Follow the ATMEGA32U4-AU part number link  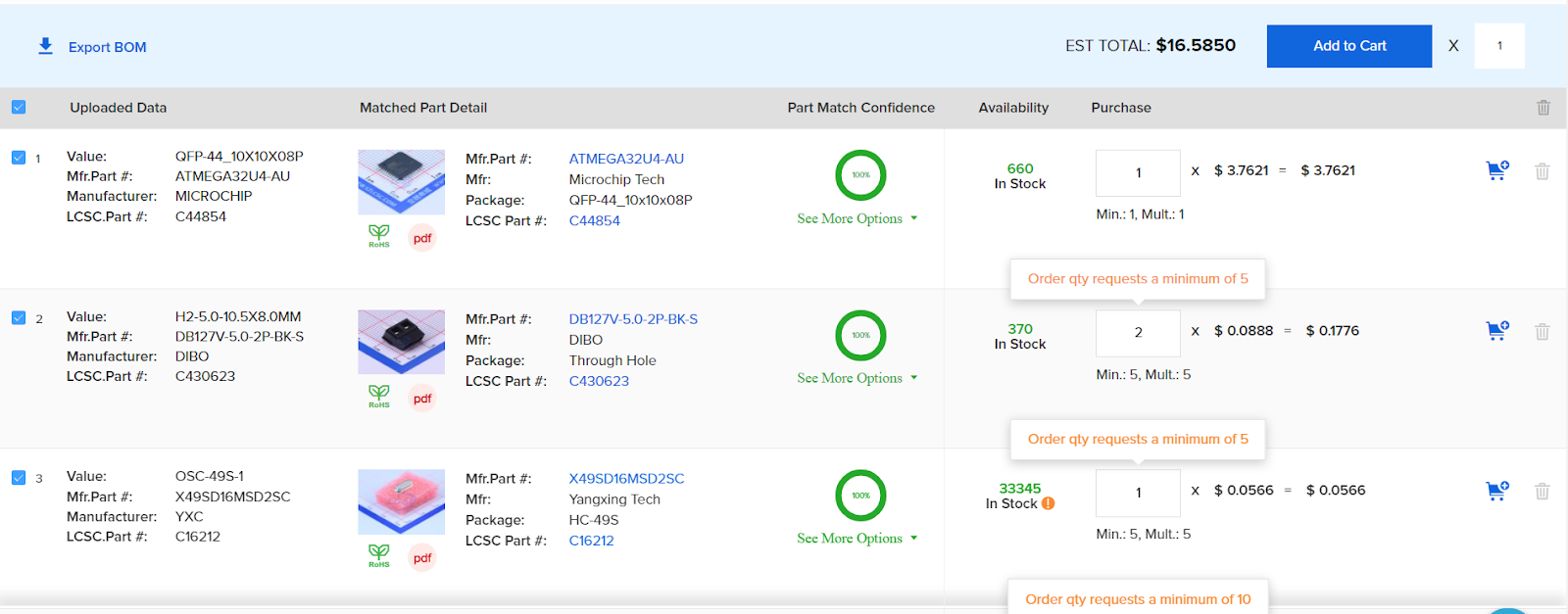[626, 159]
